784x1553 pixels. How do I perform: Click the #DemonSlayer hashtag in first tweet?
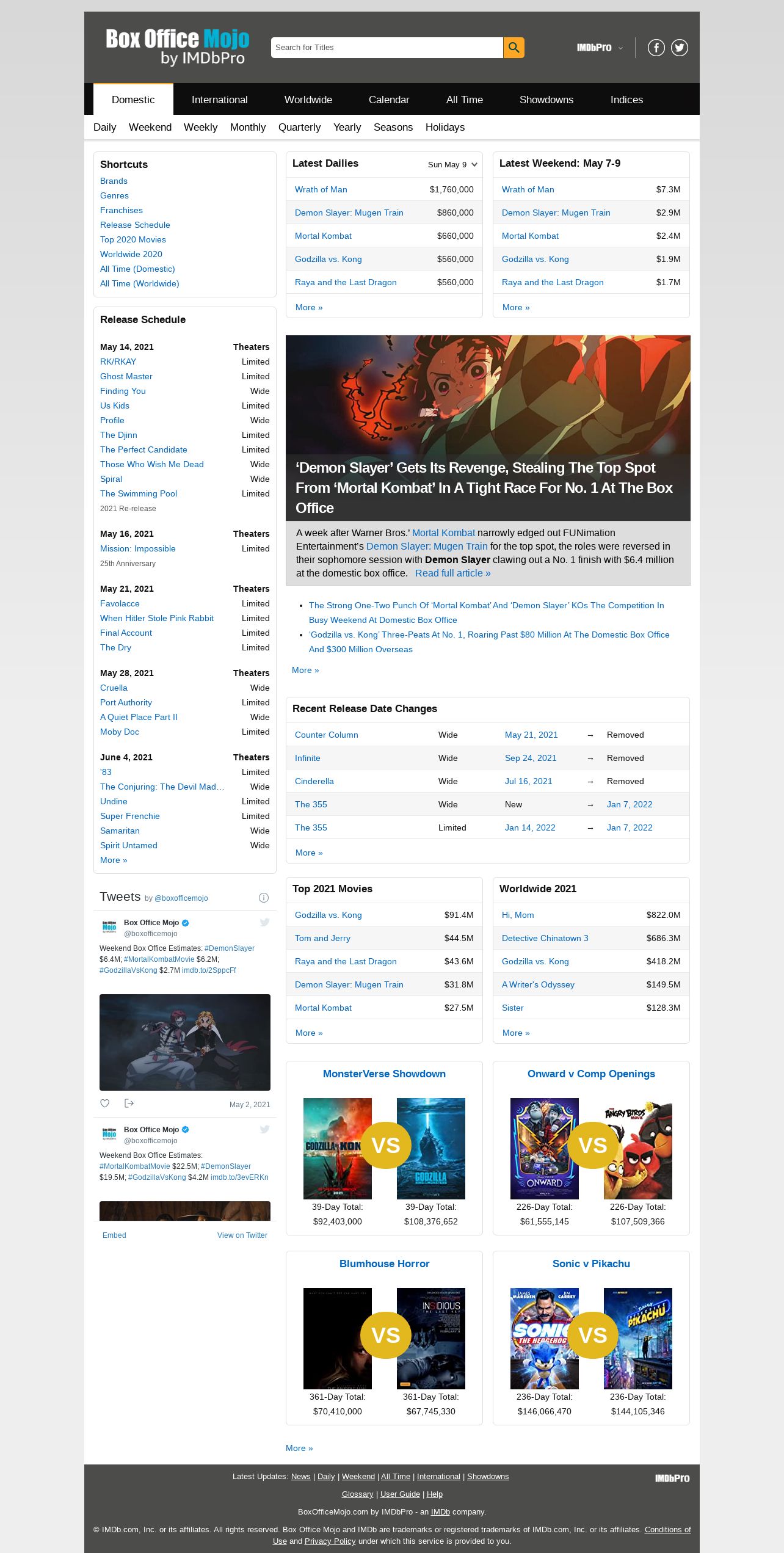coord(230,948)
